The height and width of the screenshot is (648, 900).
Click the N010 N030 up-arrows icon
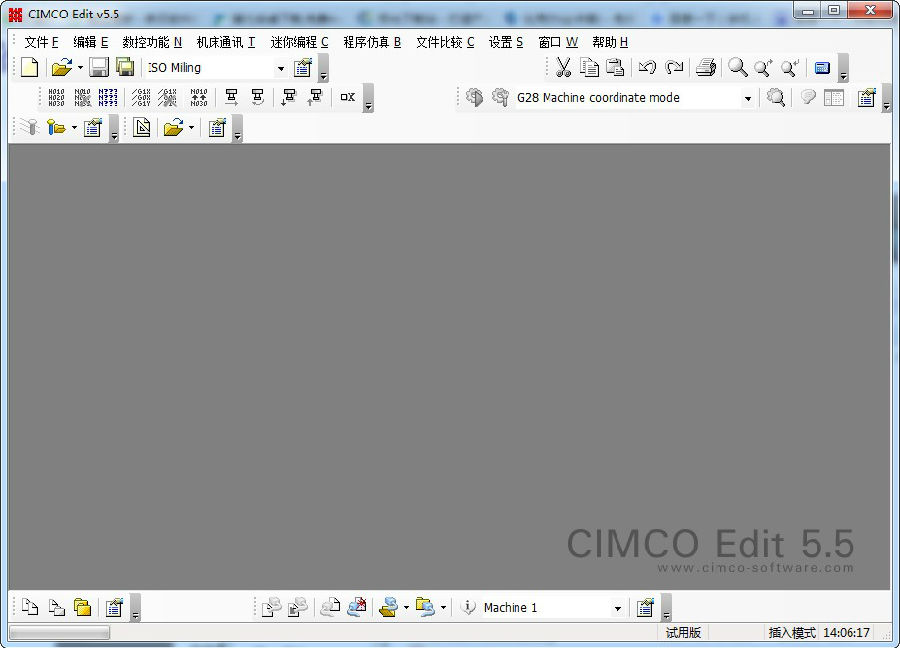199,98
